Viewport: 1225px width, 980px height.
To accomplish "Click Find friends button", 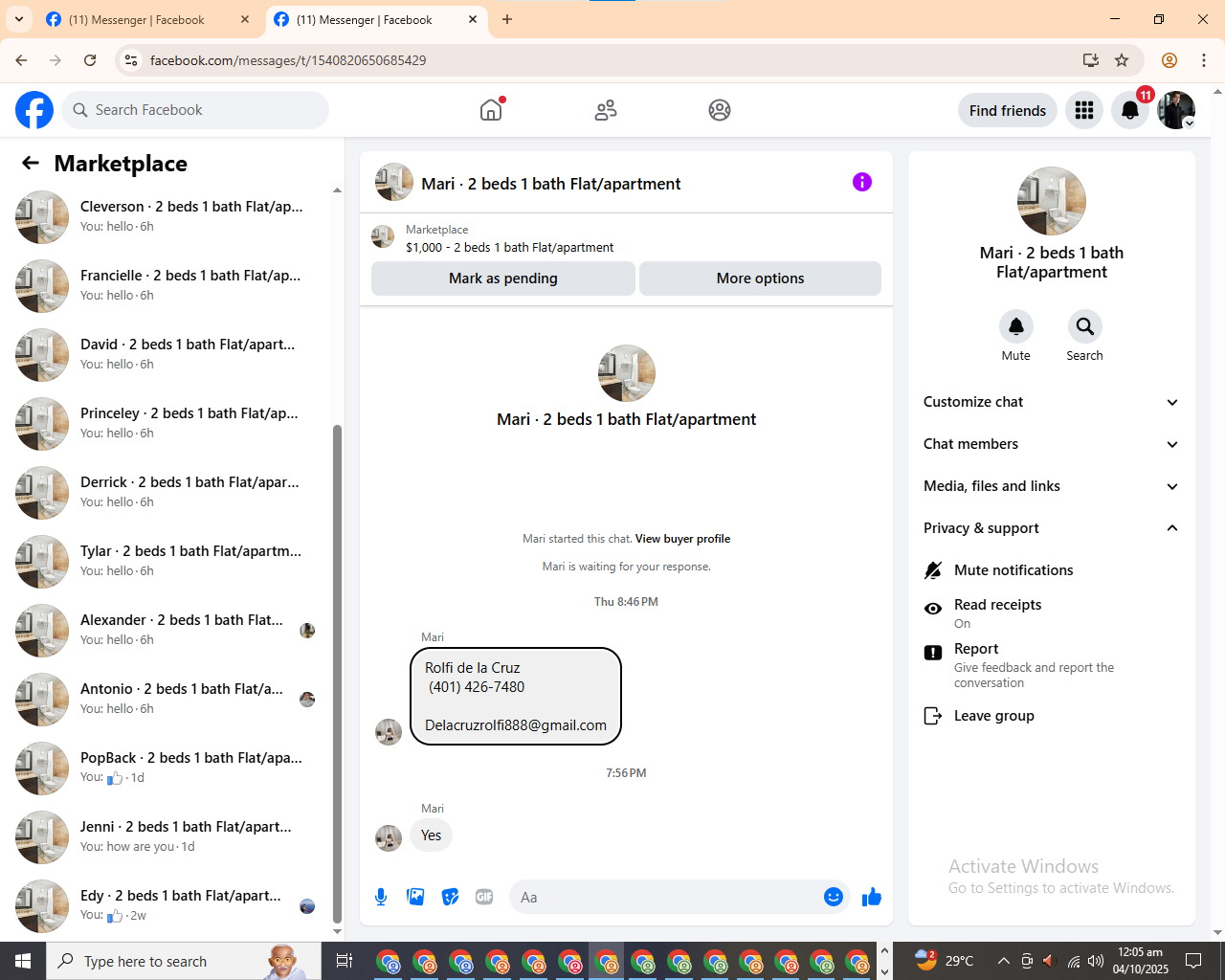I will [x=1008, y=110].
